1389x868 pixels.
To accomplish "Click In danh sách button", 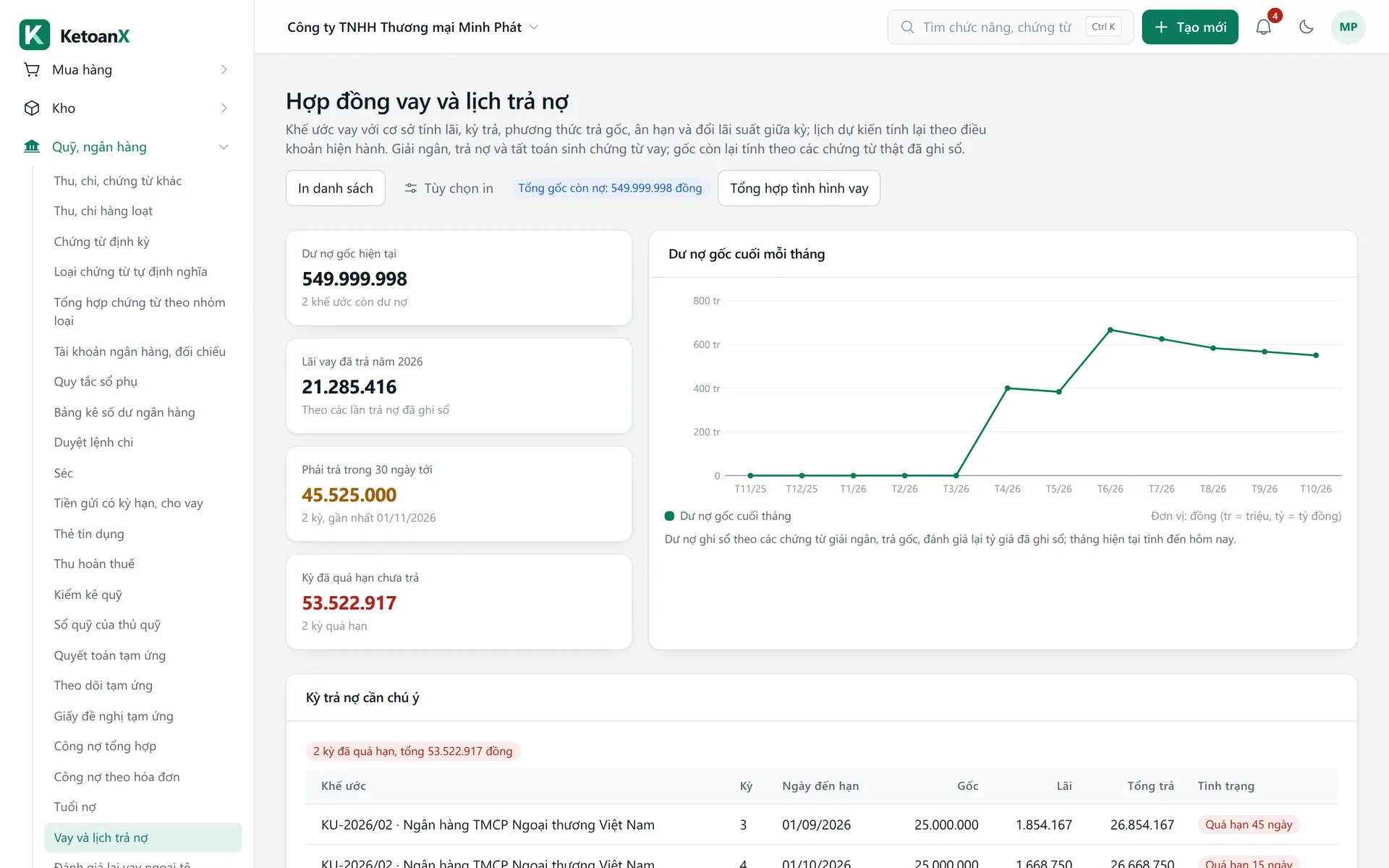I will [336, 188].
